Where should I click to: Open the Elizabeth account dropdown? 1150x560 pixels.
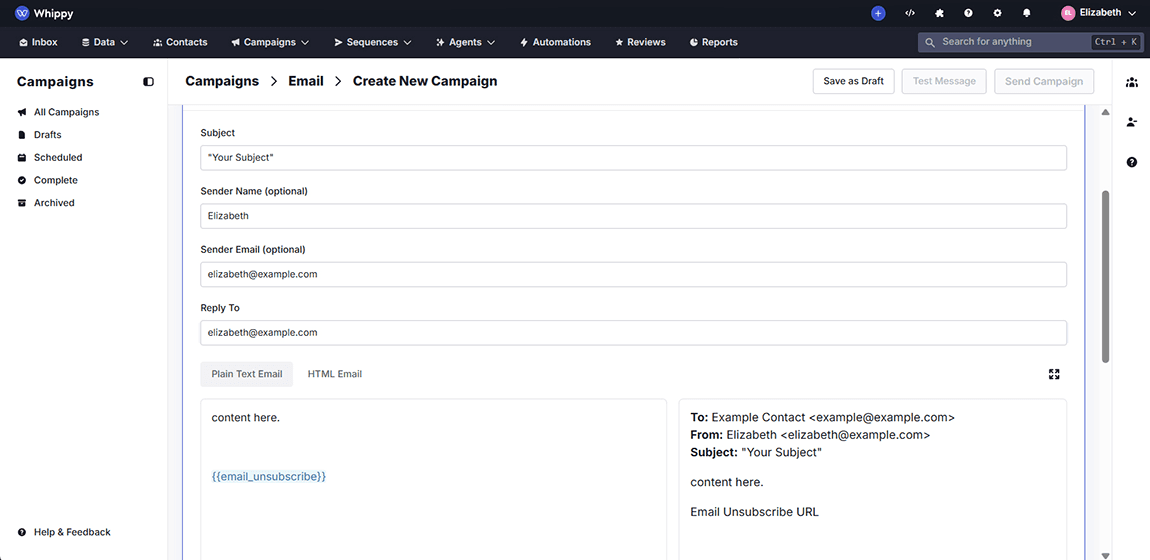tap(1101, 13)
